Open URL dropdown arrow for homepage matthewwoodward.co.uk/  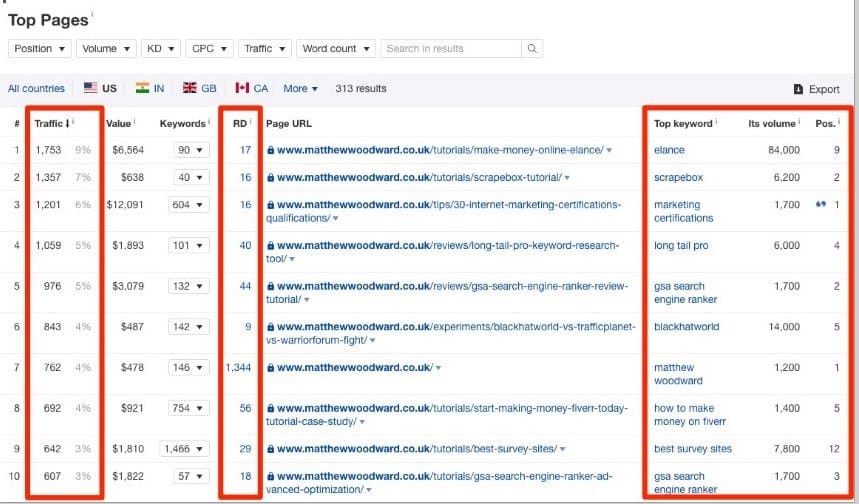pos(438,368)
